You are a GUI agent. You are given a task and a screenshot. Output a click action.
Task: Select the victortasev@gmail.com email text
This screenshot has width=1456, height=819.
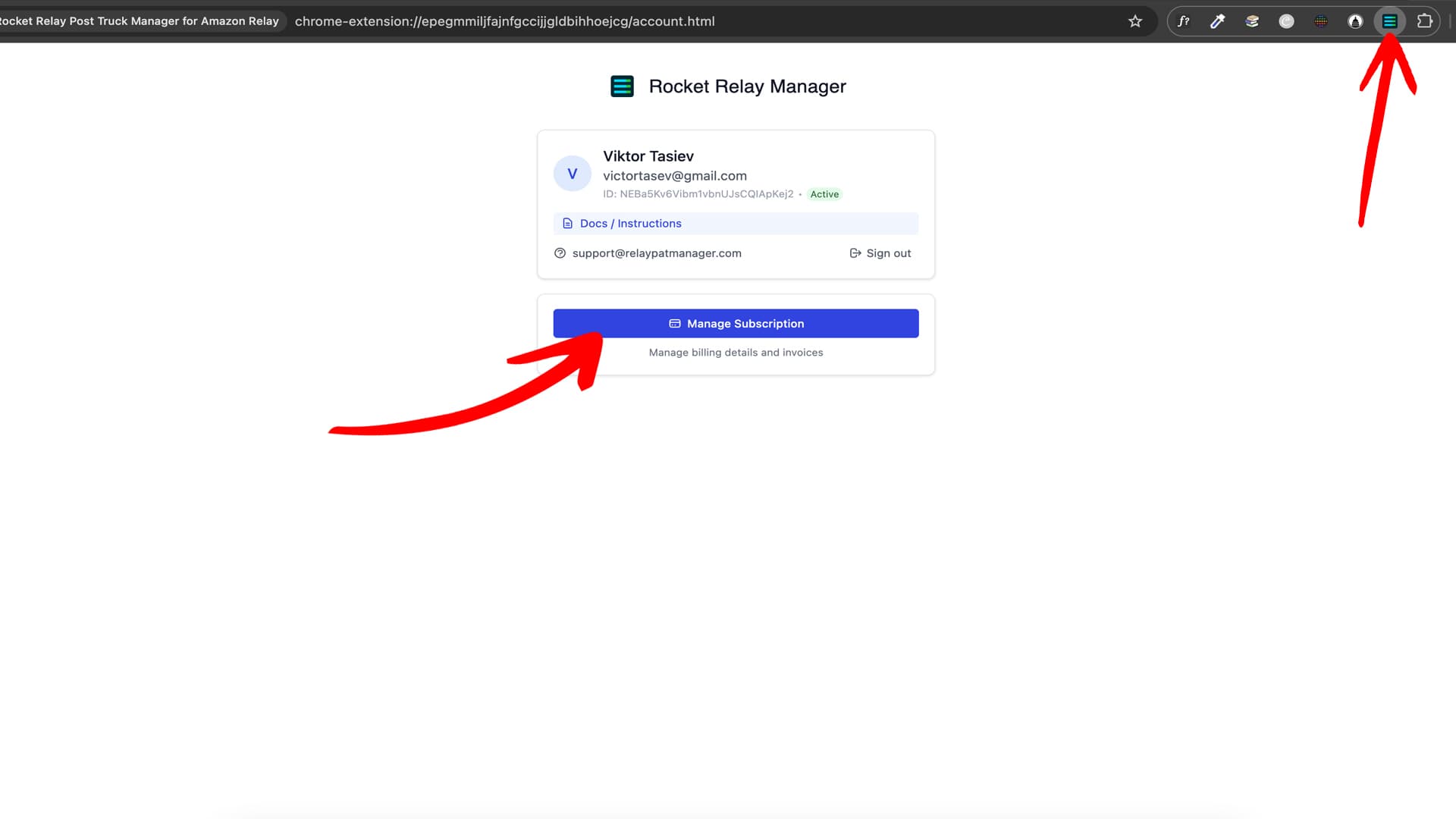tap(675, 176)
